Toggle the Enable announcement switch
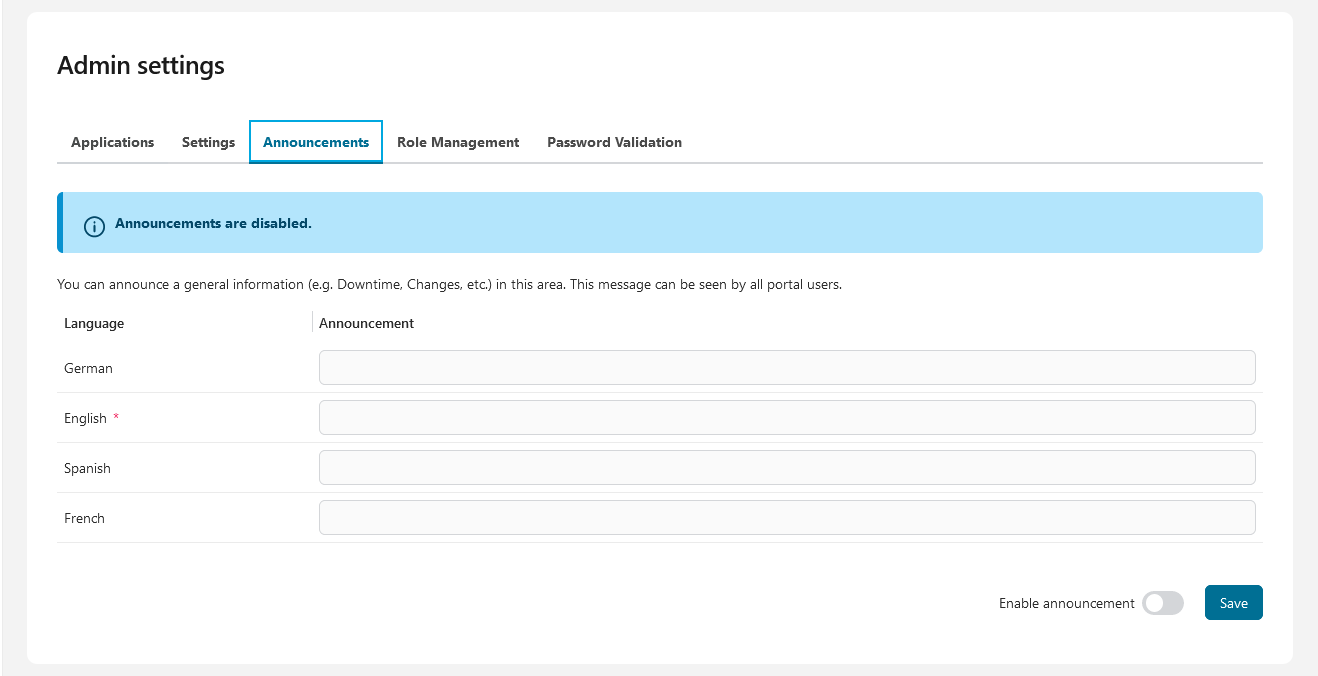The width and height of the screenshot is (1318, 676). (x=1163, y=603)
